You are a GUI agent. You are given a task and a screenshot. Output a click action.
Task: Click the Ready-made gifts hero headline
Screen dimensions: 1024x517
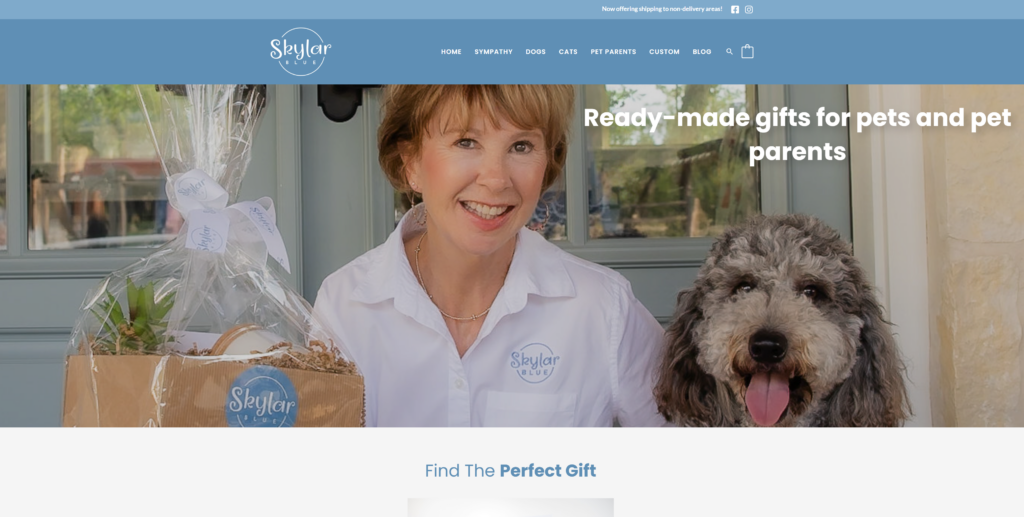(797, 134)
